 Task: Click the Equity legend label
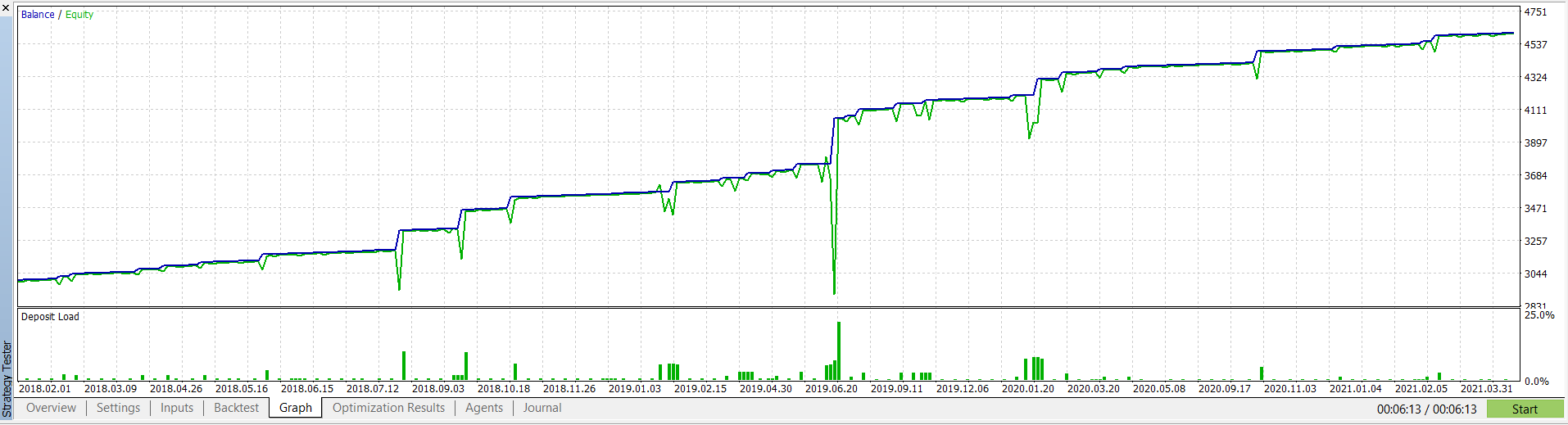79,15
